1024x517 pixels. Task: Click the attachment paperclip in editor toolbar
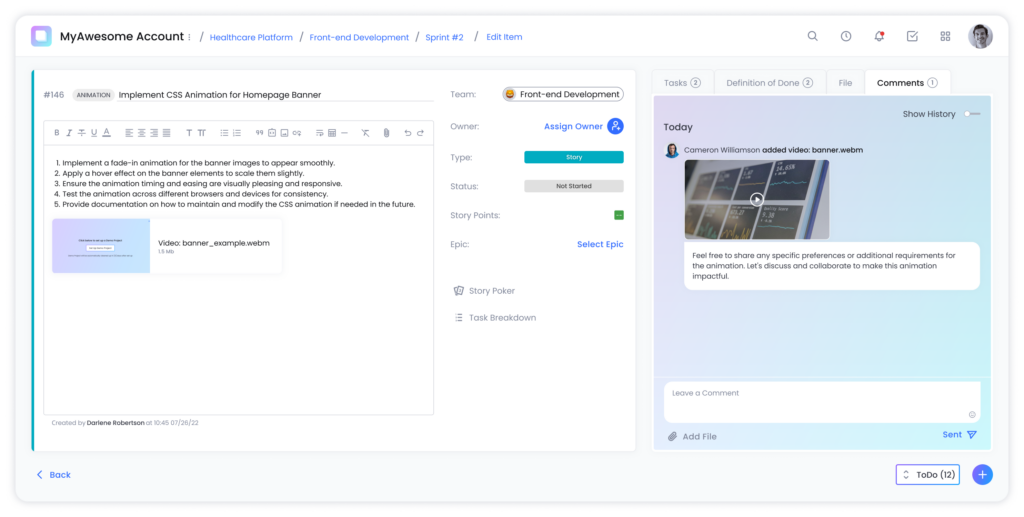tap(385, 132)
